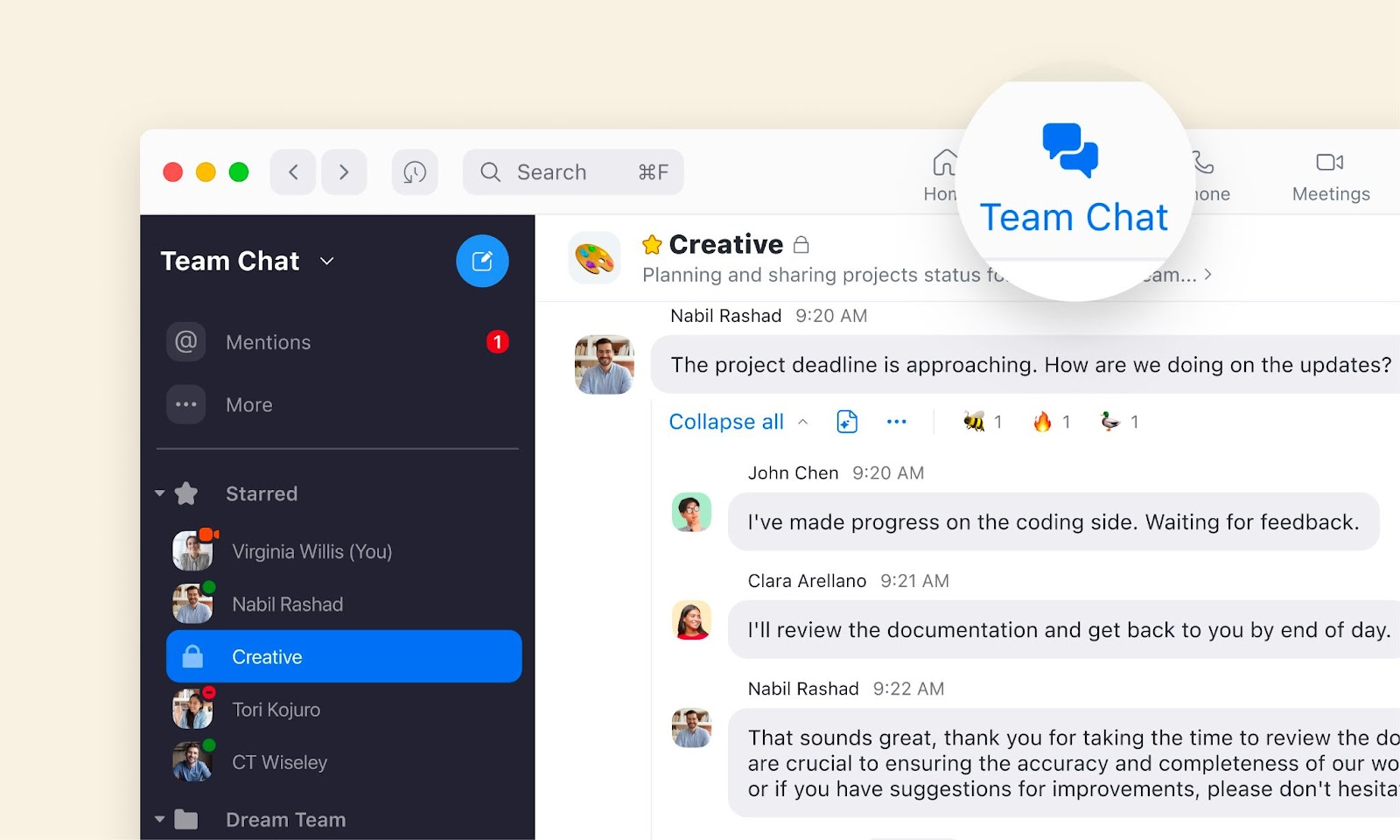The image size is (1400, 840).
Task: Select the Creative channel in sidebar
Action: (344, 656)
